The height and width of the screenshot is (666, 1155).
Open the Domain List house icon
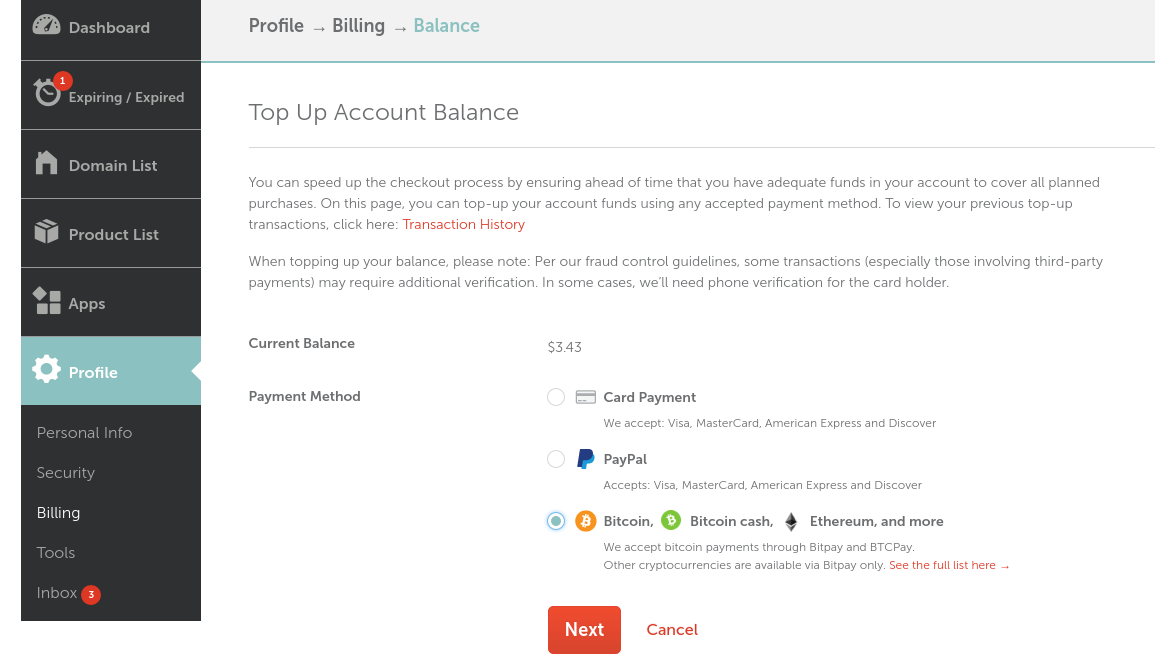[46, 163]
